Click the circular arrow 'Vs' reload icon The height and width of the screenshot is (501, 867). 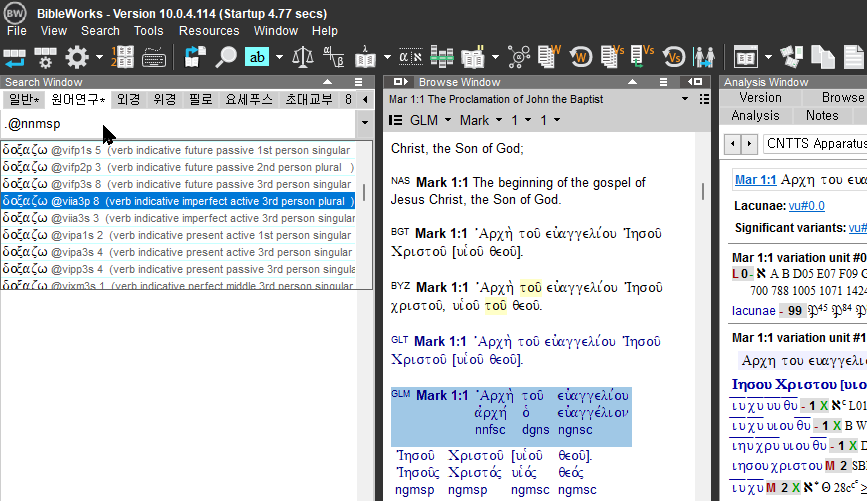[674, 57]
